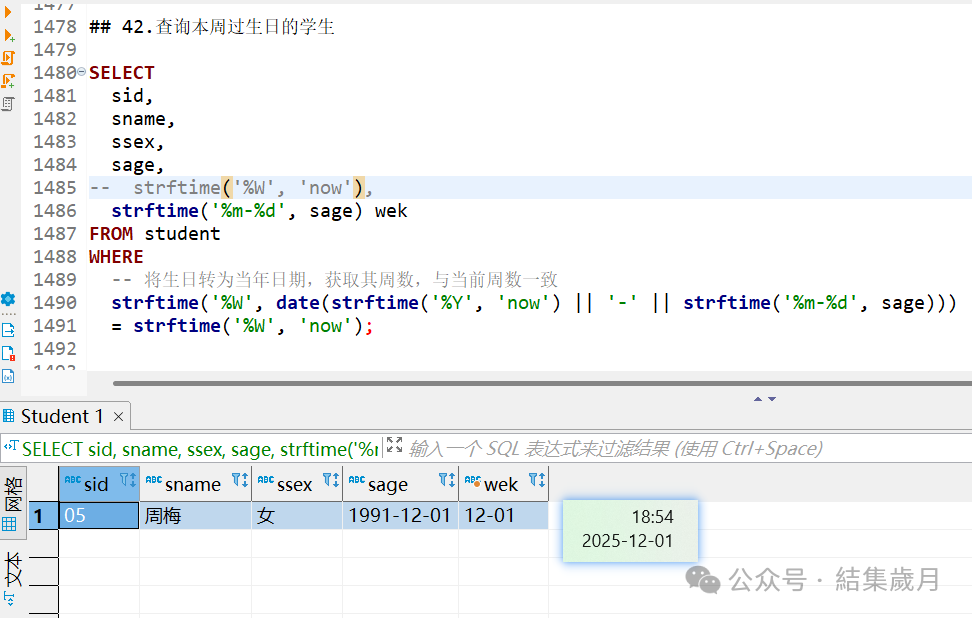The width and height of the screenshot is (972, 618).
Task: Open the execution log icon with red mark
Action: point(8,353)
